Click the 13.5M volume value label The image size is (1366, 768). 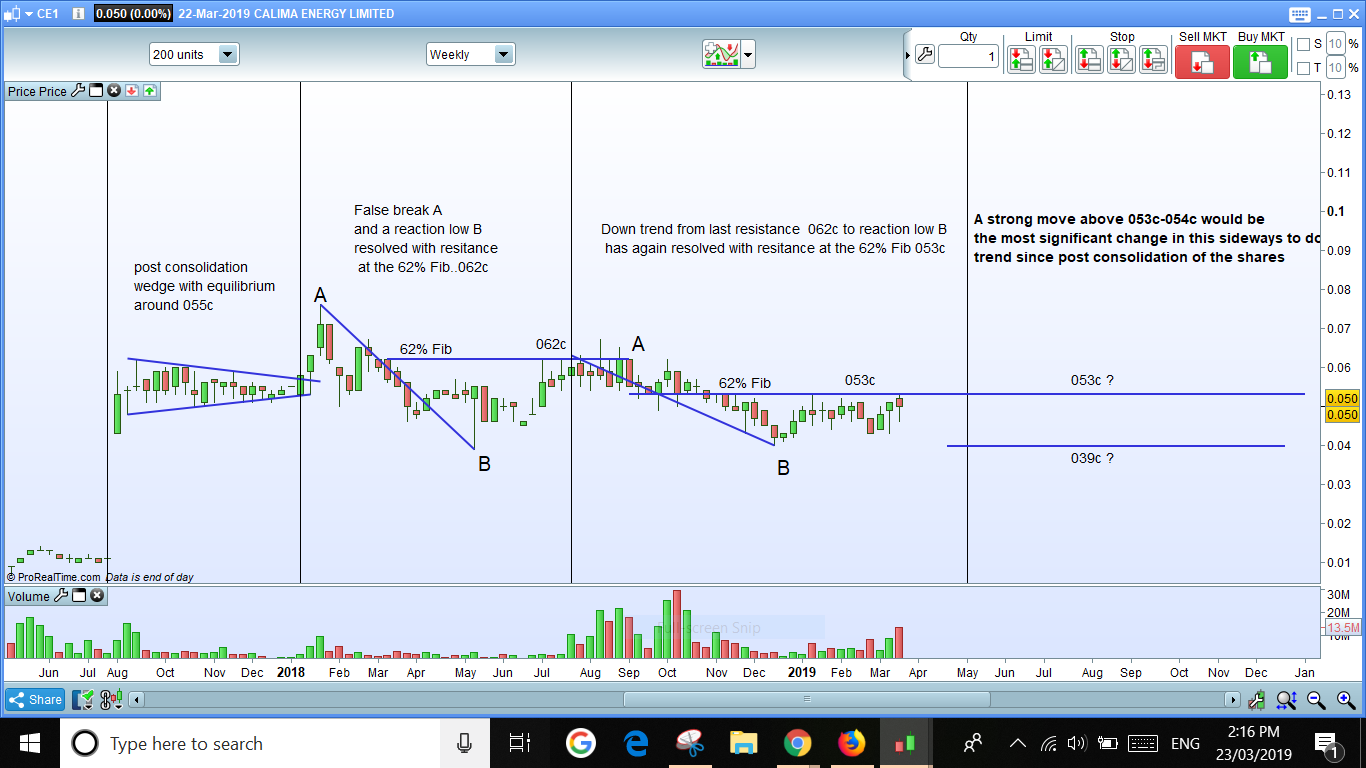(x=1343, y=628)
